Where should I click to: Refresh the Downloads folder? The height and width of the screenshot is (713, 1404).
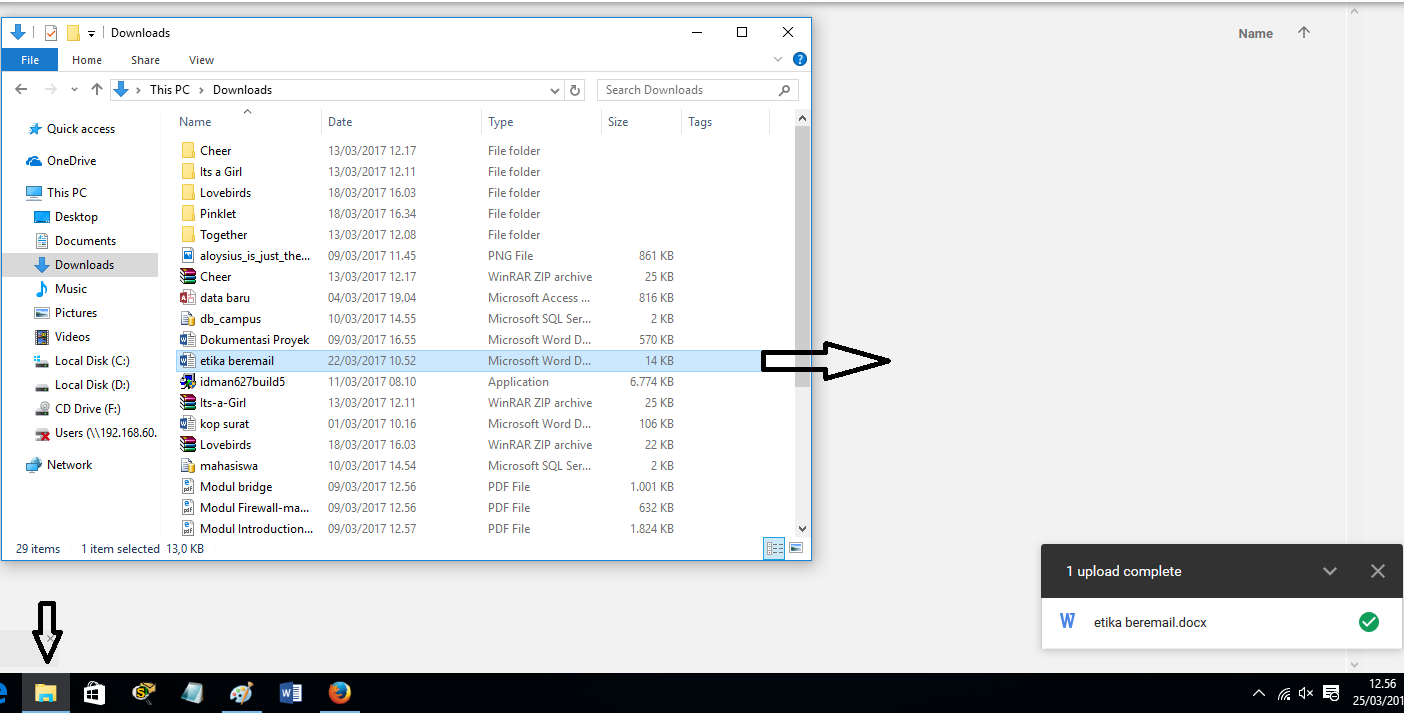[x=575, y=90]
